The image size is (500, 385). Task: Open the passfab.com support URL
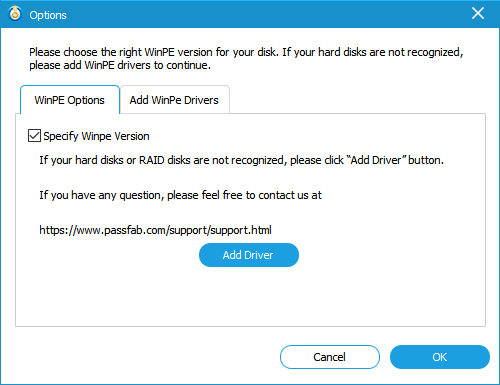(x=155, y=230)
